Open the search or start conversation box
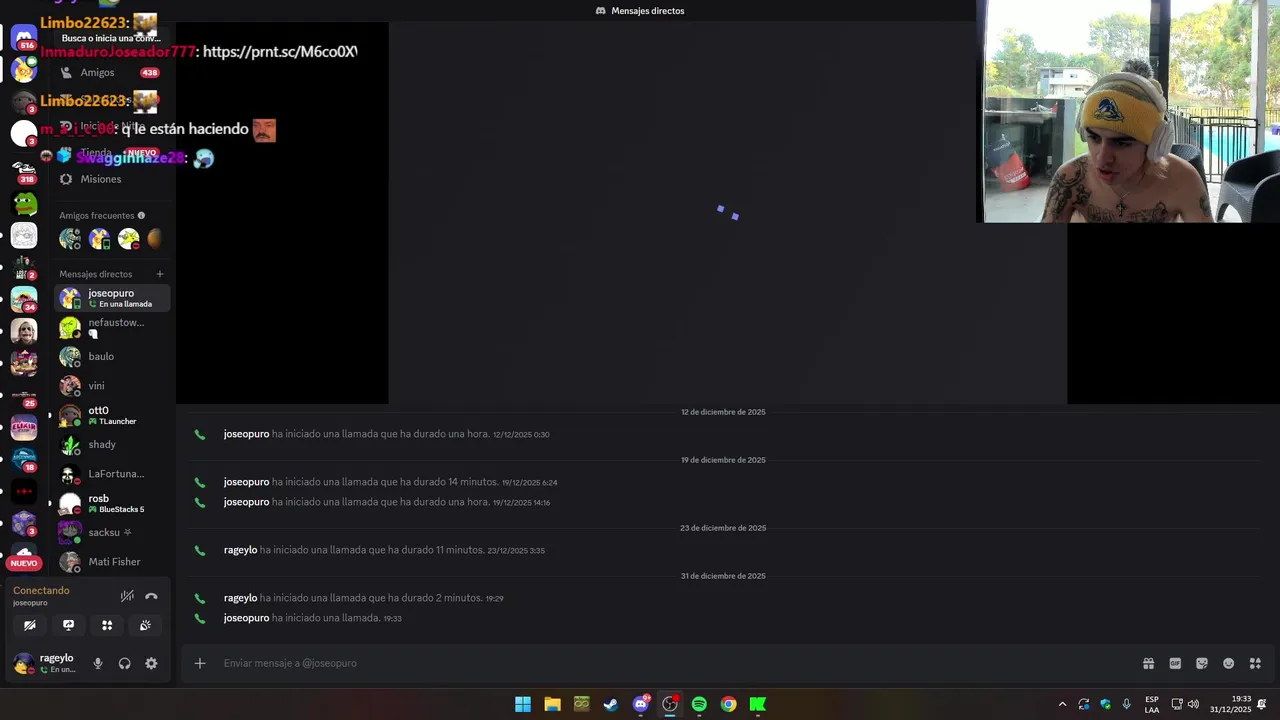Viewport: 1280px width, 720px height. pyautogui.click(x=111, y=38)
